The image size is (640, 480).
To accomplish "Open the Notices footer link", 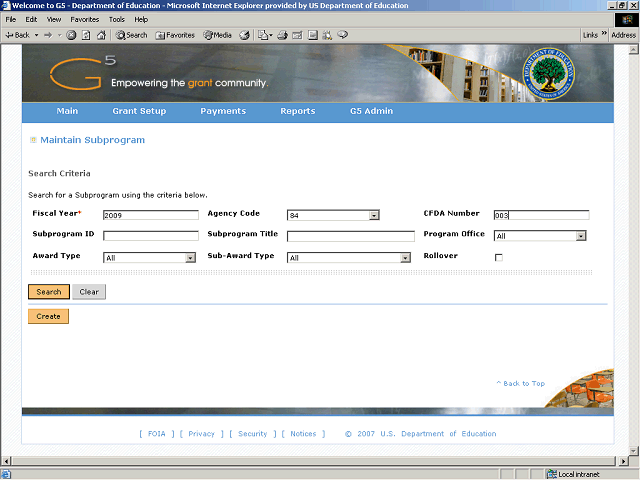I will tap(303, 433).
